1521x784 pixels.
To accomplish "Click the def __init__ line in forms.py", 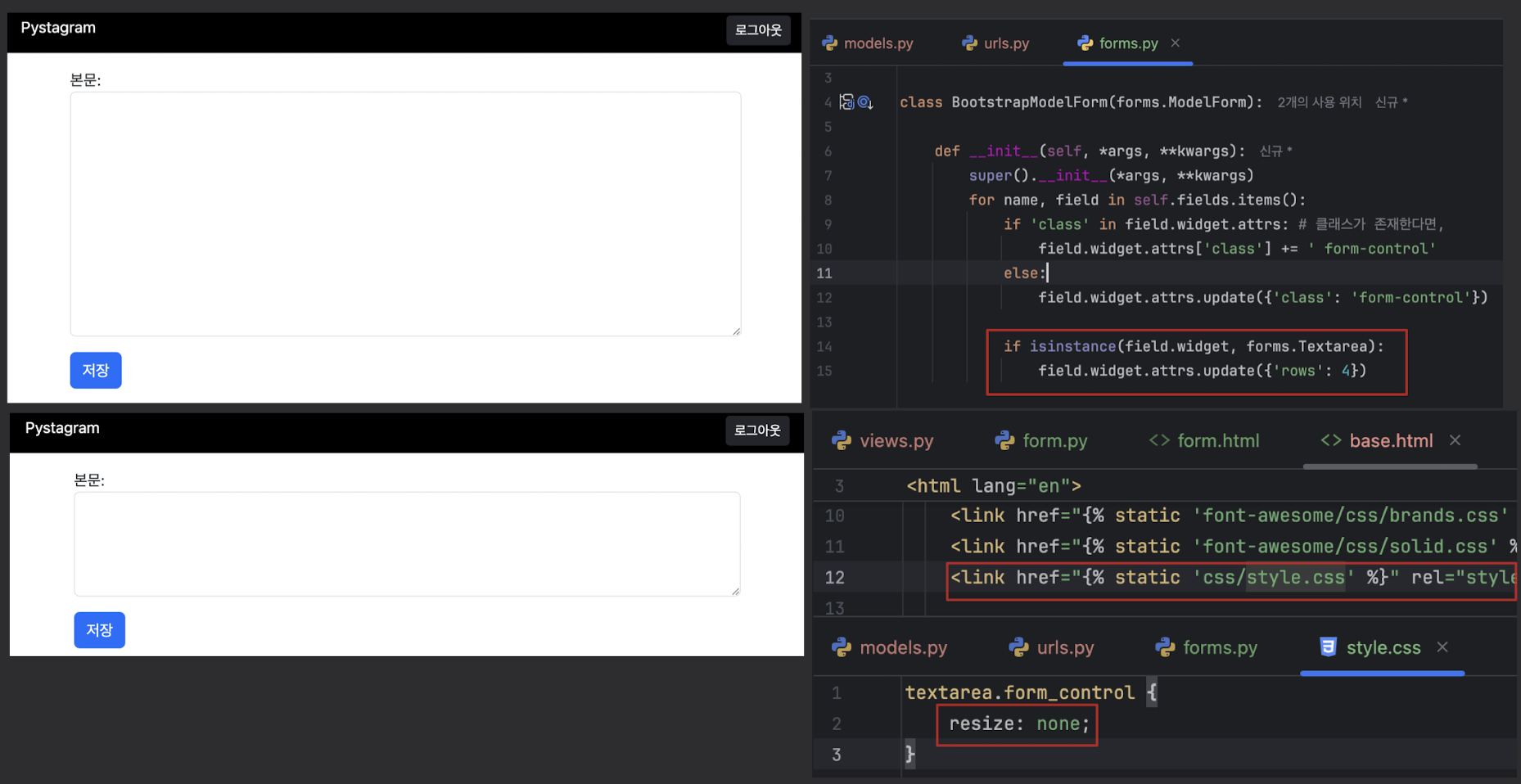I will pyautogui.click(x=1090, y=151).
